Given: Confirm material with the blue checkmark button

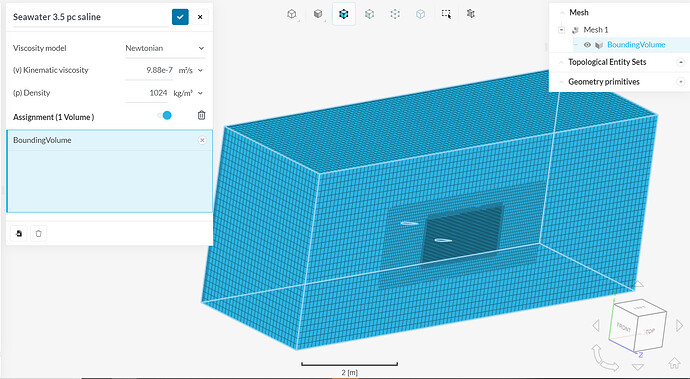Looking at the screenshot, I should (180, 17).
